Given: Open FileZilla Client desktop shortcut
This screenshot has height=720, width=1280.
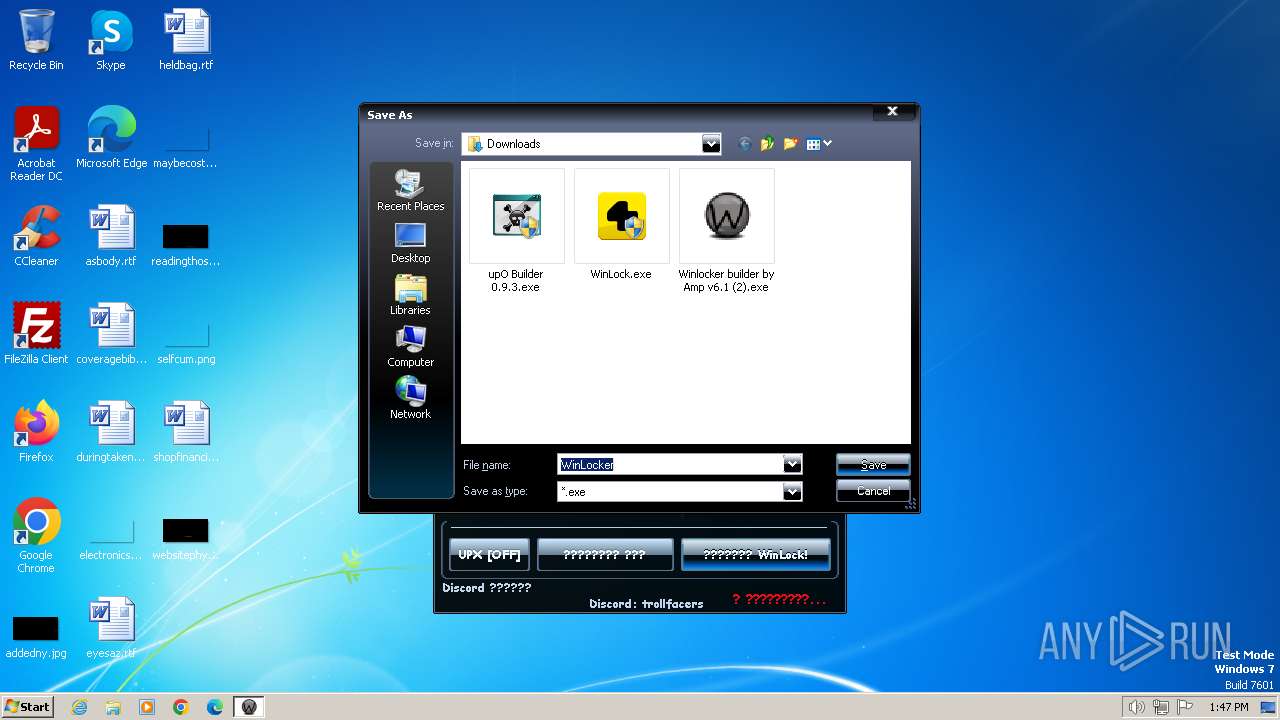Looking at the screenshot, I should [x=36, y=334].
